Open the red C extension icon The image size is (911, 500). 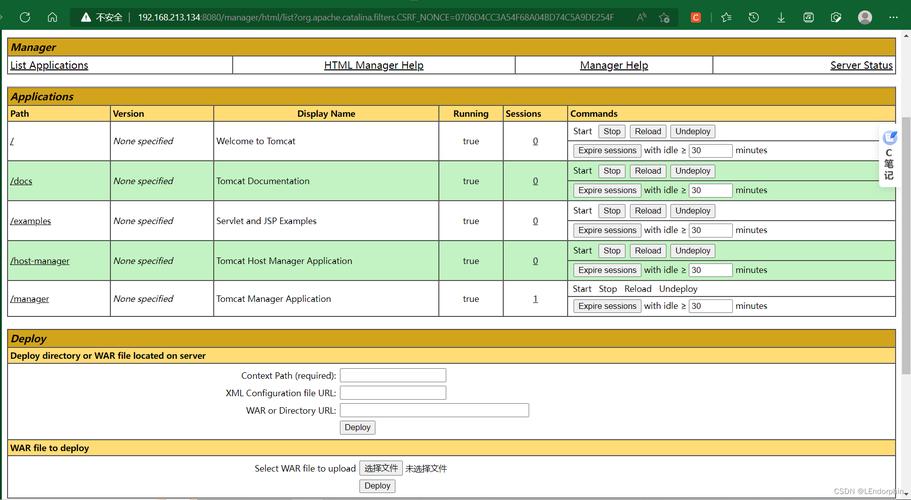coord(696,17)
